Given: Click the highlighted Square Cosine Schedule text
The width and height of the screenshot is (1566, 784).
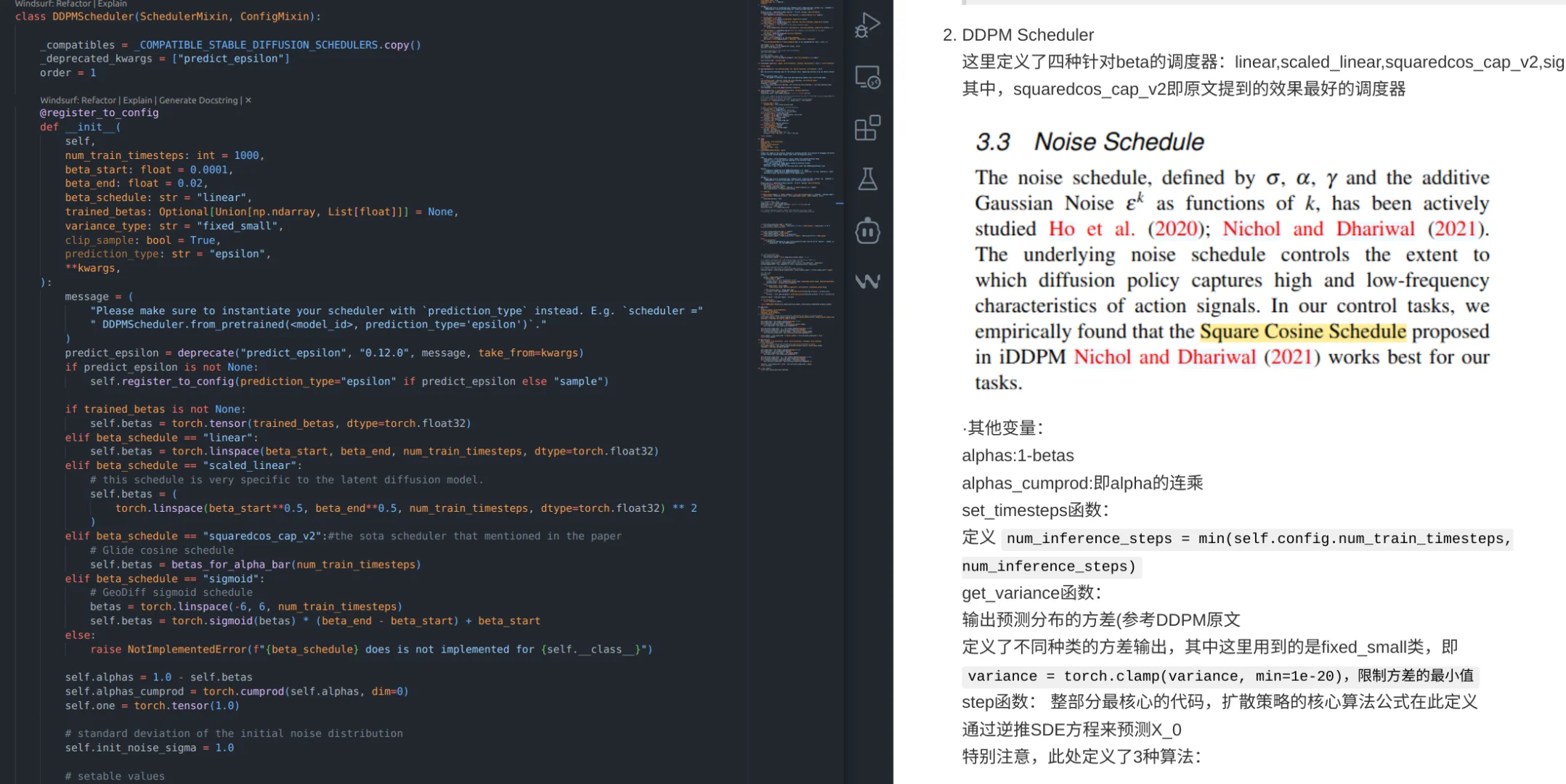Looking at the screenshot, I should pyautogui.click(x=1302, y=332).
